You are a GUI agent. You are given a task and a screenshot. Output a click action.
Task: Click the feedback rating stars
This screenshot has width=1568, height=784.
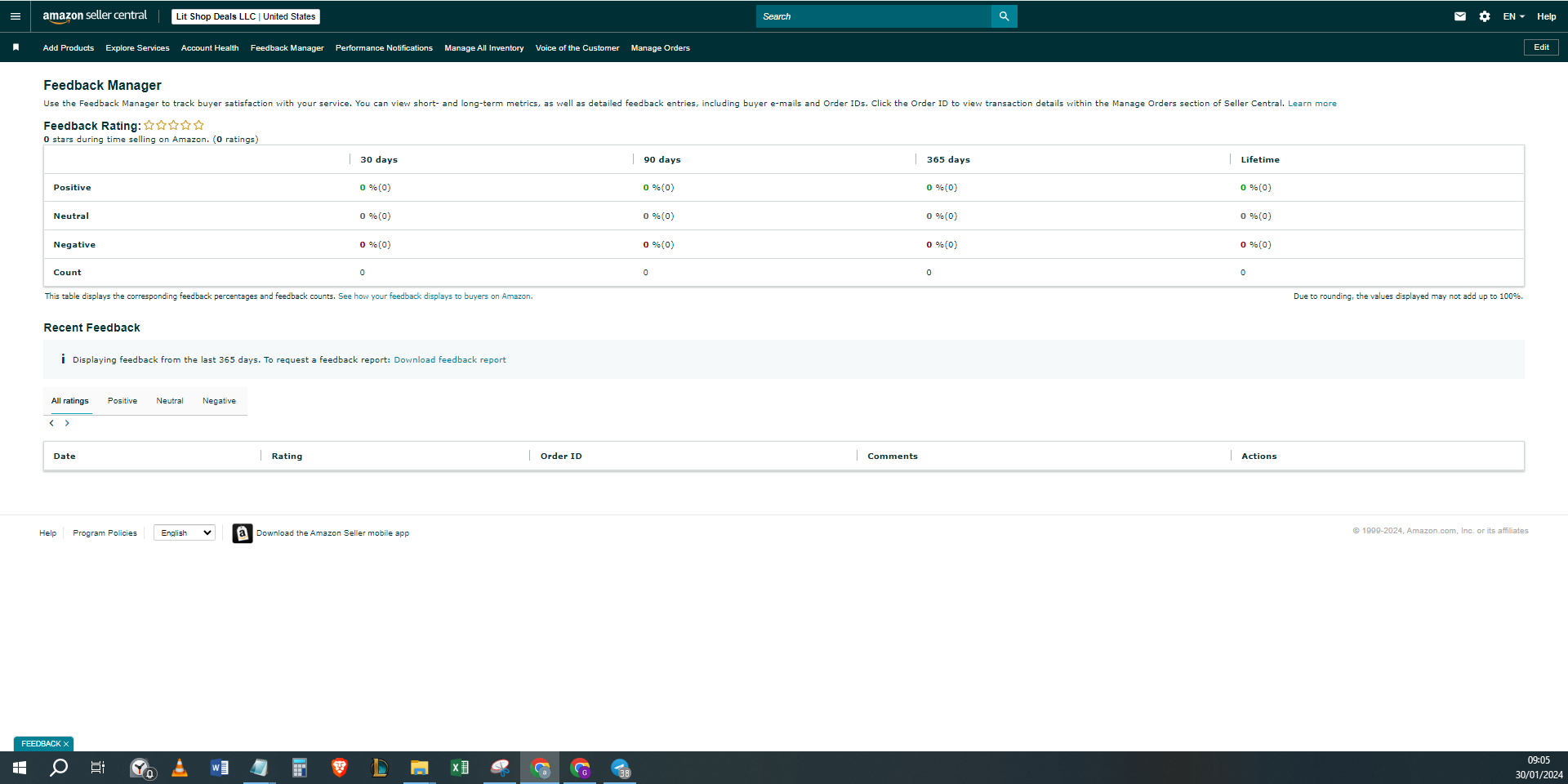tap(174, 125)
